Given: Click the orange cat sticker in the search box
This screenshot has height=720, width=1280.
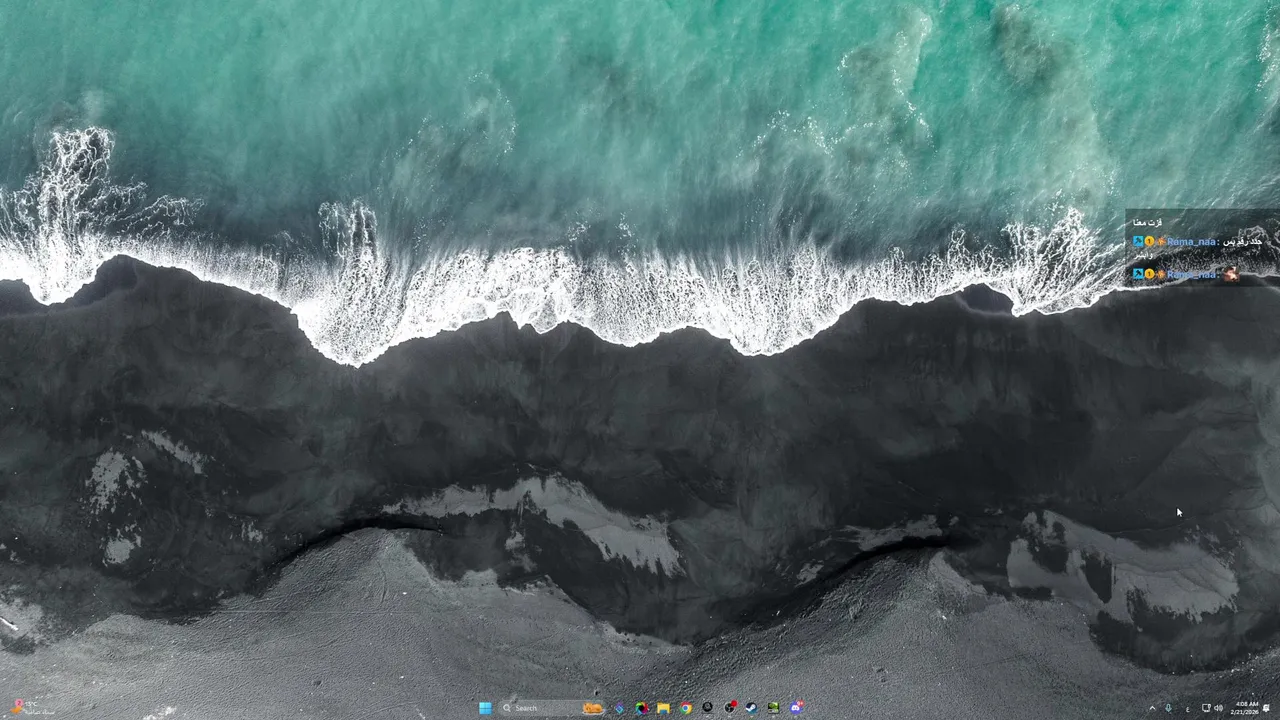Looking at the screenshot, I should coord(593,708).
